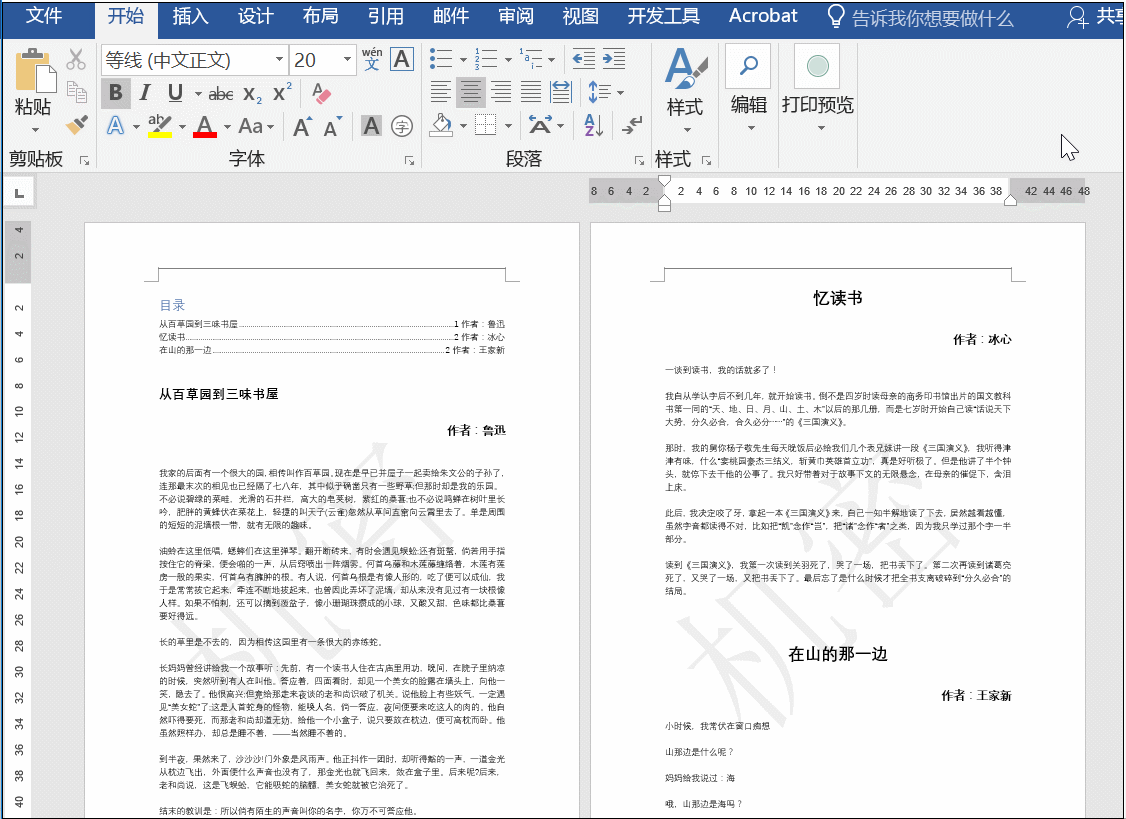This screenshot has width=1126, height=819.
Task: Open the font color dropdown arrow
Action: (x=225, y=125)
